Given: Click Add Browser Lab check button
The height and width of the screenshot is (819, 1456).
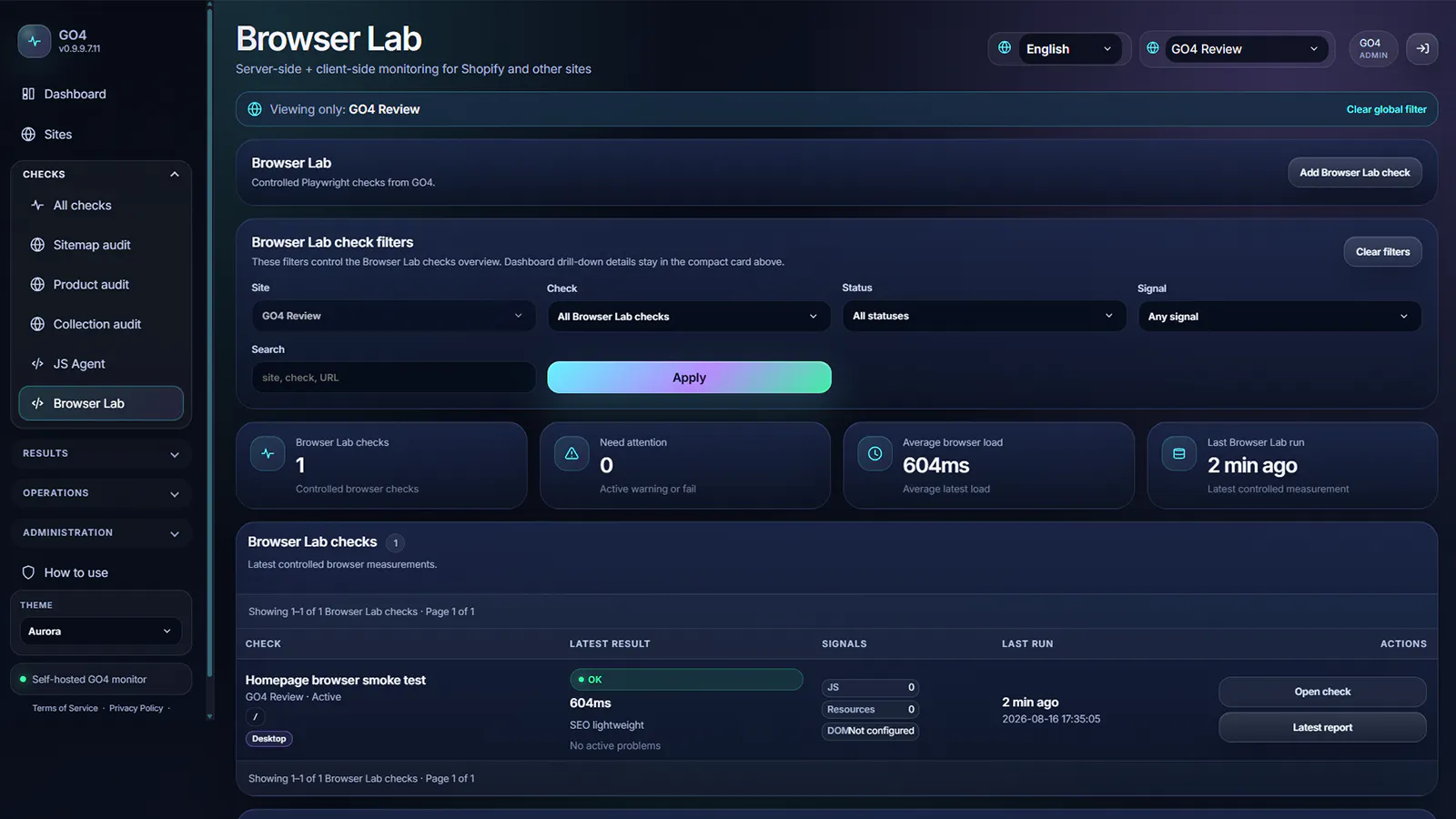Looking at the screenshot, I should click(1354, 172).
